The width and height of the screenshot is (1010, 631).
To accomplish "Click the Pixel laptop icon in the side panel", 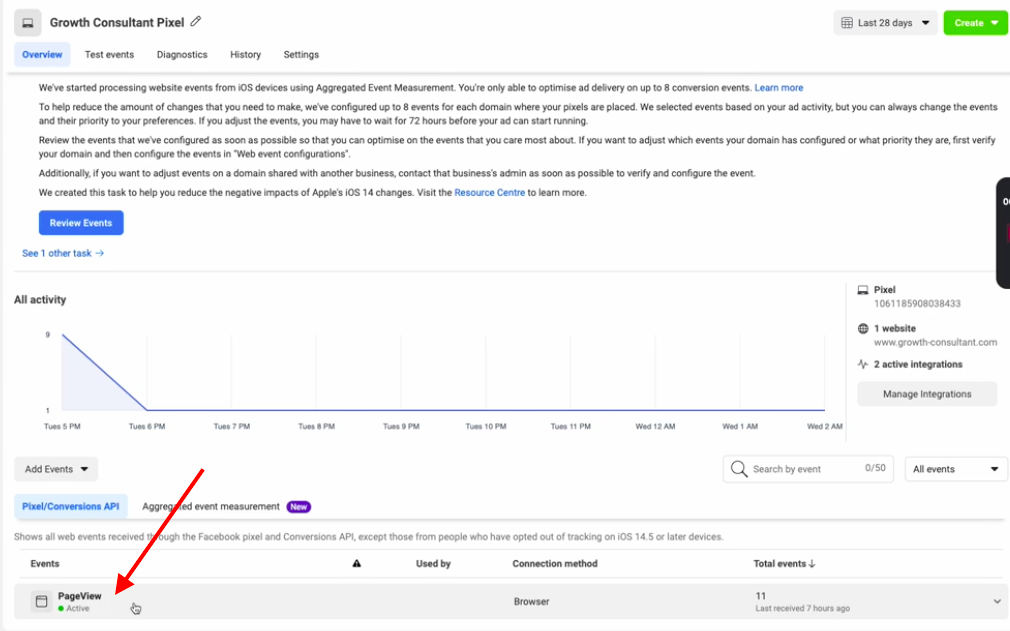I will point(862,290).
